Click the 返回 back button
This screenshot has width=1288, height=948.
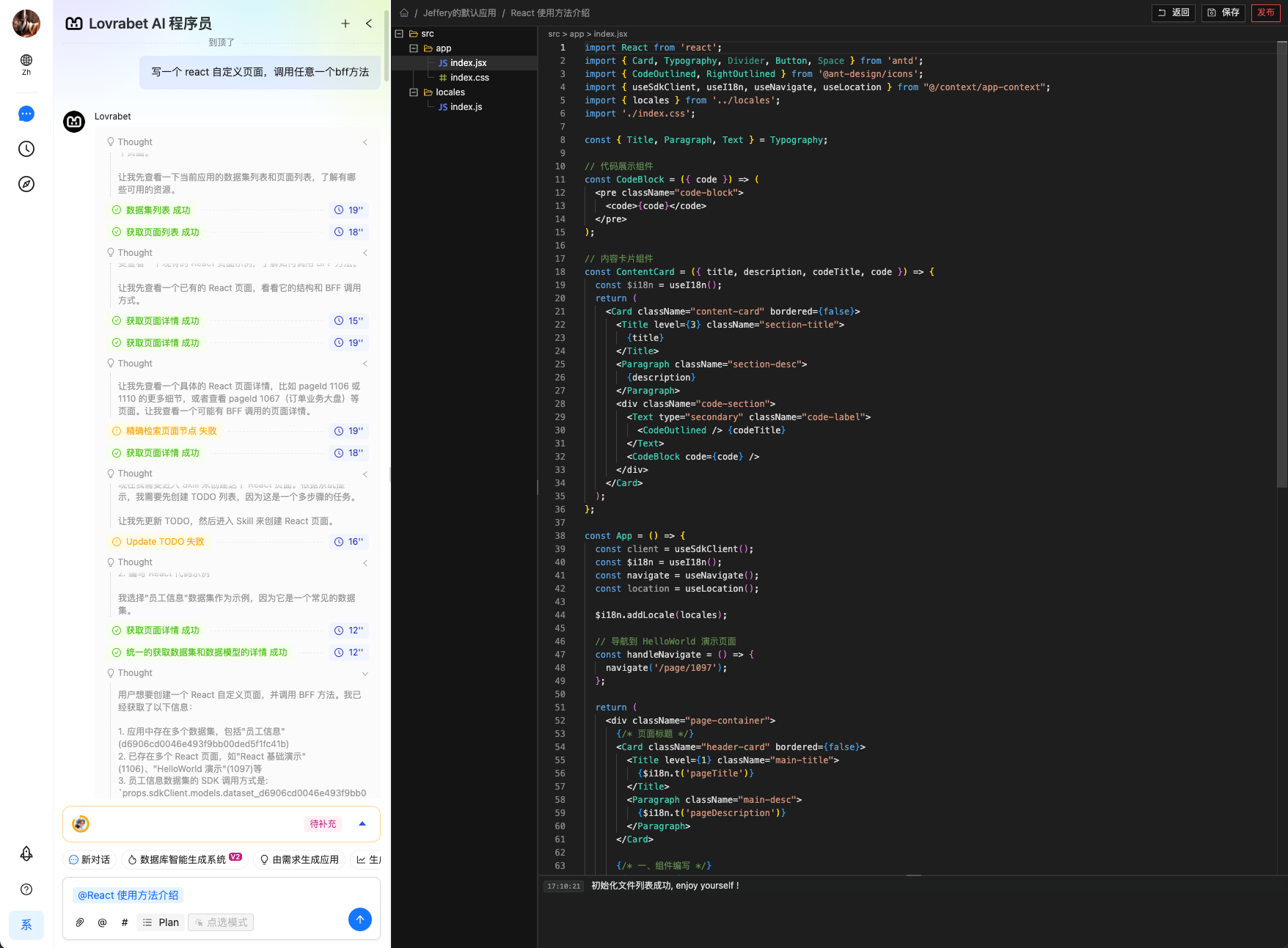[1174, 12]
